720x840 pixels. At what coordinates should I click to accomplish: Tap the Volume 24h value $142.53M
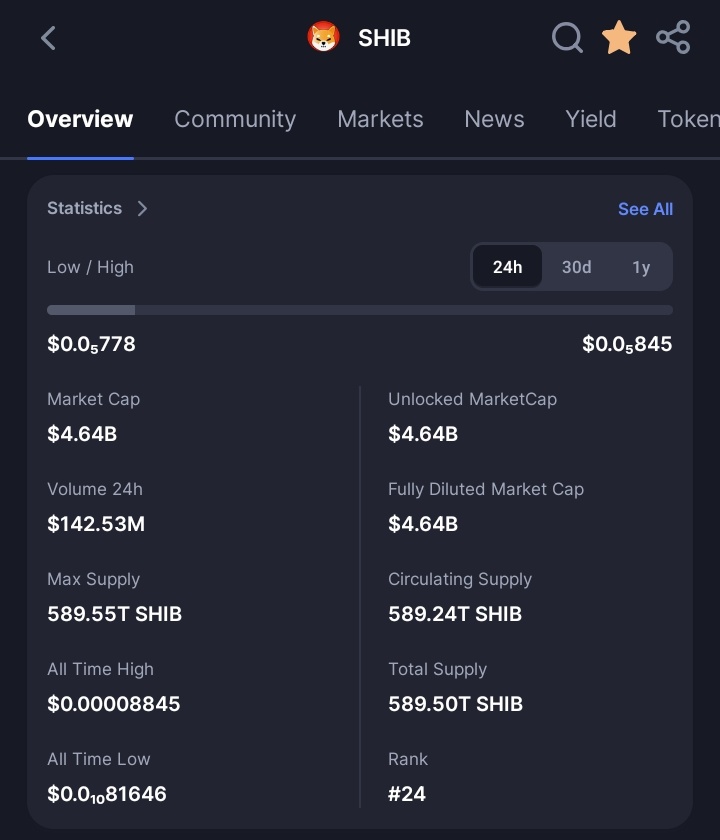pyautogui.click(x=96, y=524)
